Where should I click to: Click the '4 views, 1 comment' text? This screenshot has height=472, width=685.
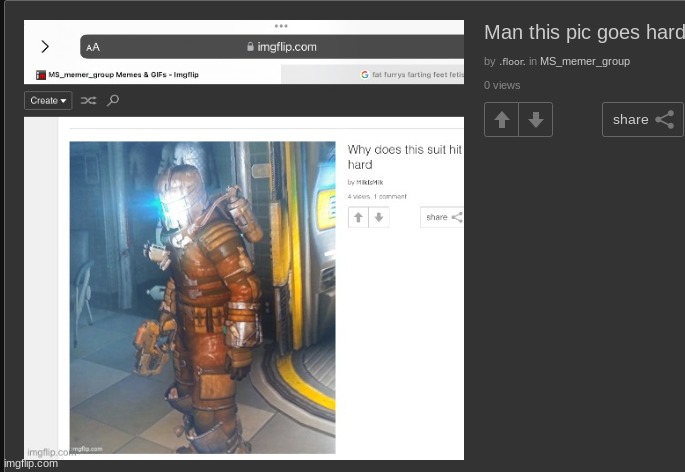tap(377, 197)
